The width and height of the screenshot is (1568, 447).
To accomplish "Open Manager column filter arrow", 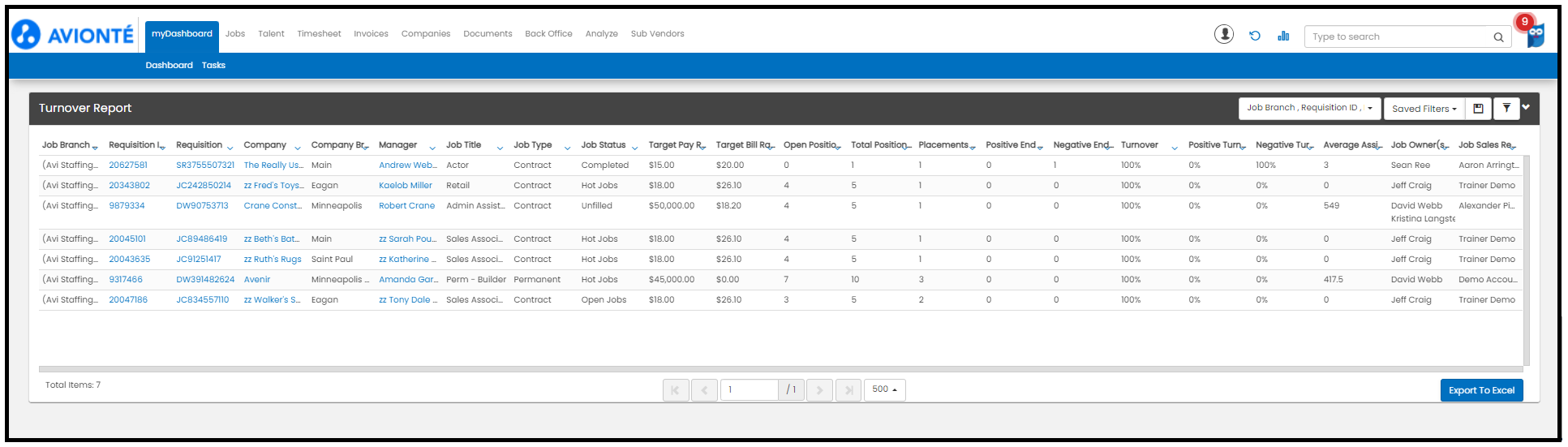I will point(432,148).
